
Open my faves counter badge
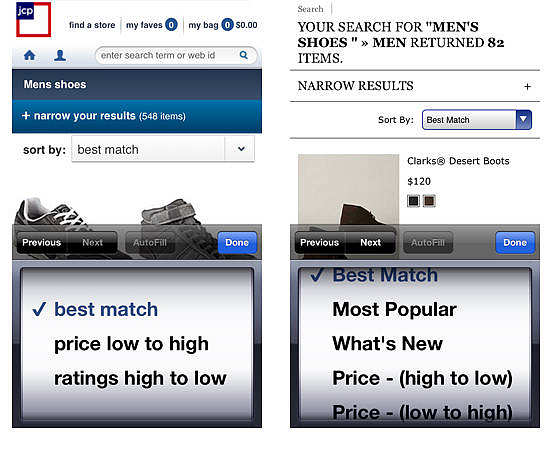click(x=171, y=25)
